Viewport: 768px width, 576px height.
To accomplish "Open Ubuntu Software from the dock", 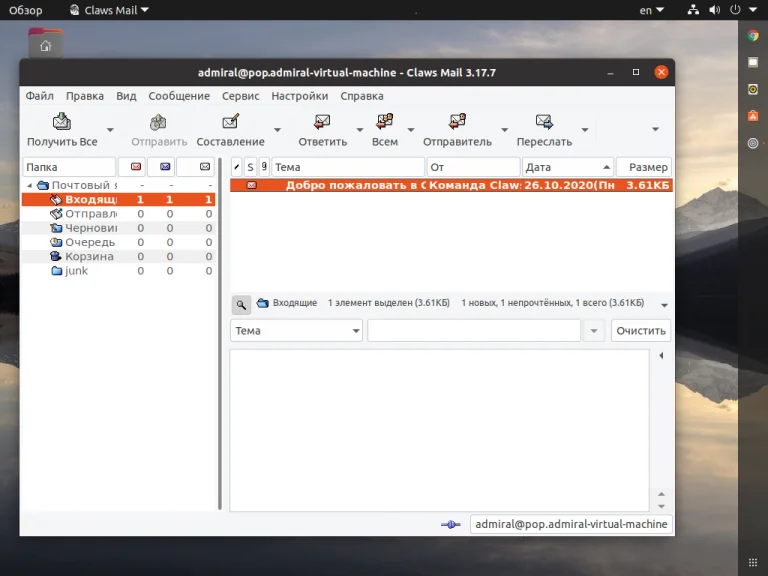I will [x=753, y=116].
